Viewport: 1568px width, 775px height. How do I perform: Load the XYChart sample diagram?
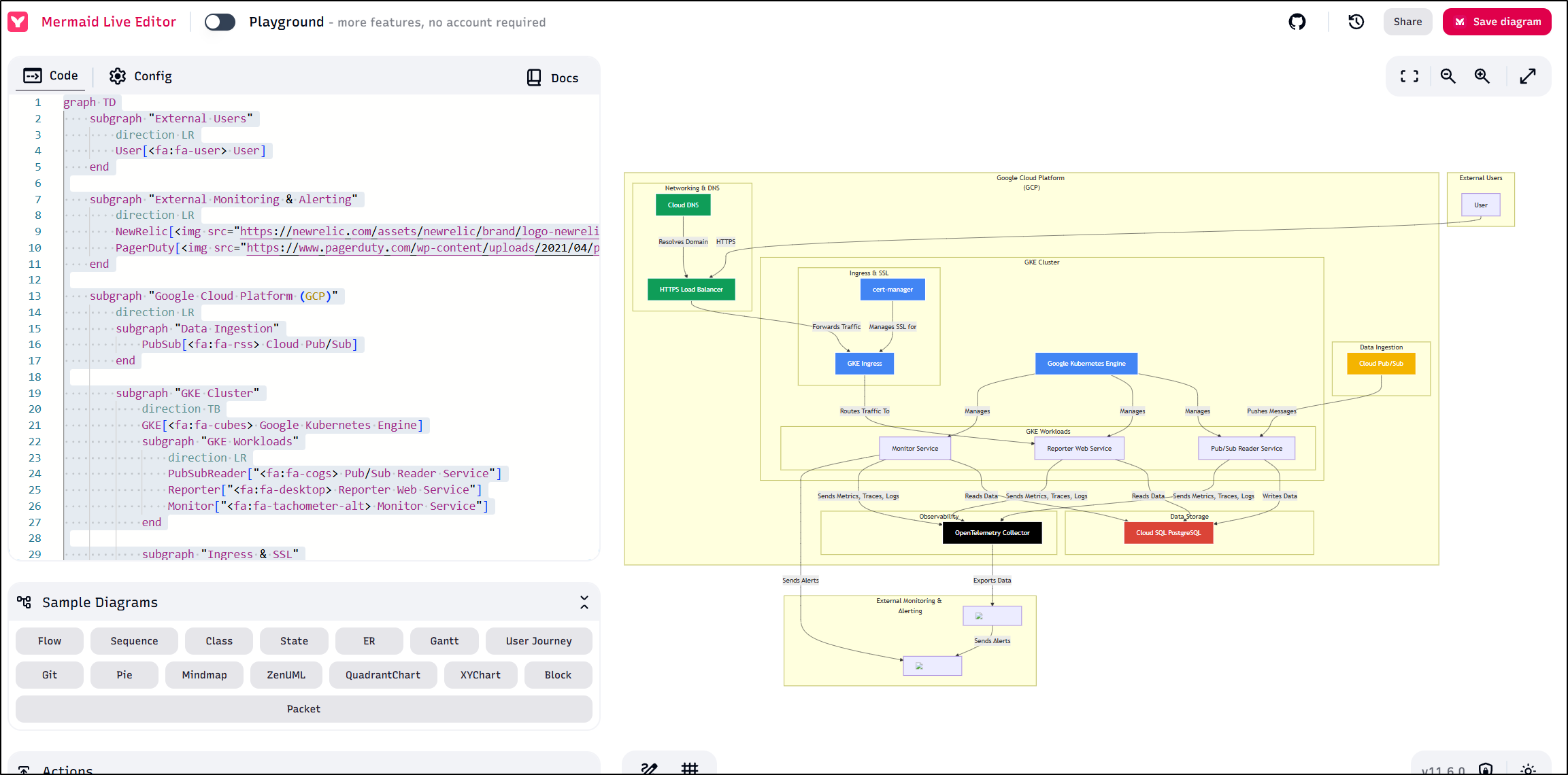(x=480, y=675)
